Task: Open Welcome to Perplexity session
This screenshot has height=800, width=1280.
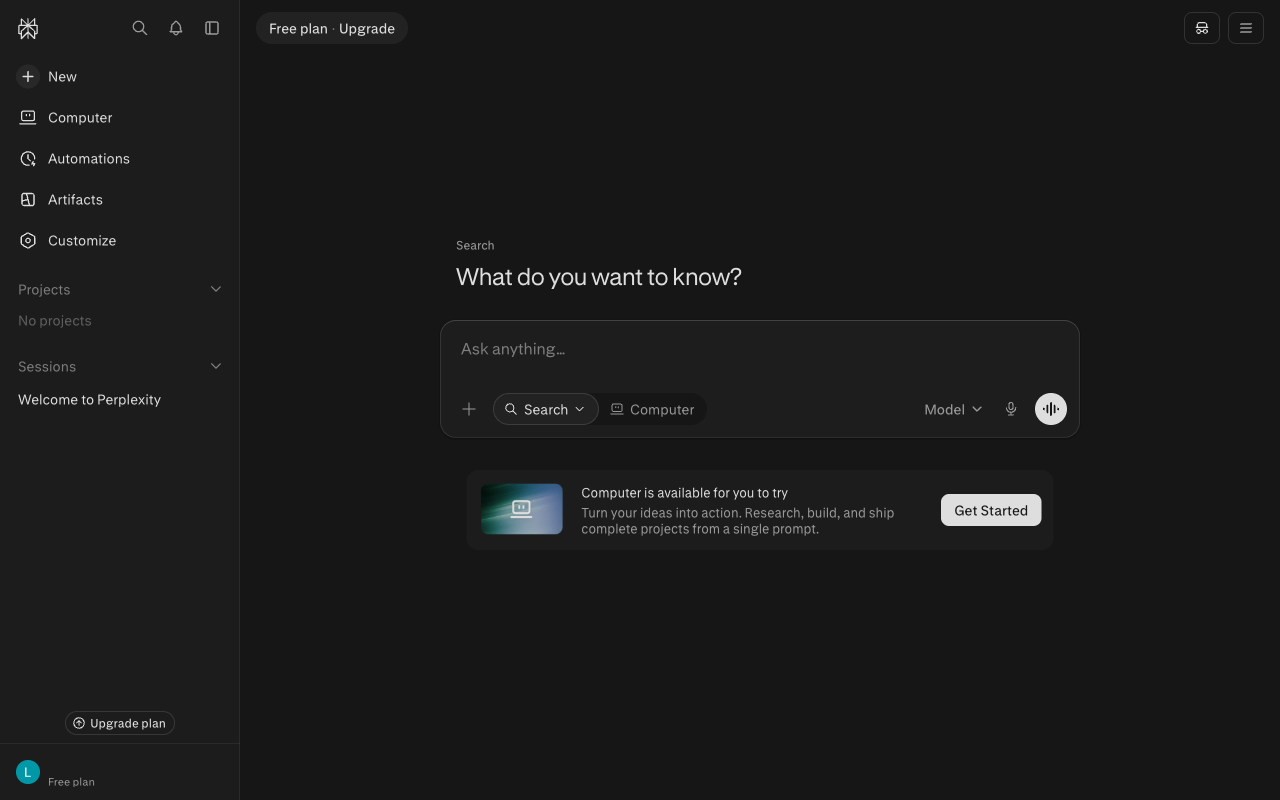Action: point(120,399)
